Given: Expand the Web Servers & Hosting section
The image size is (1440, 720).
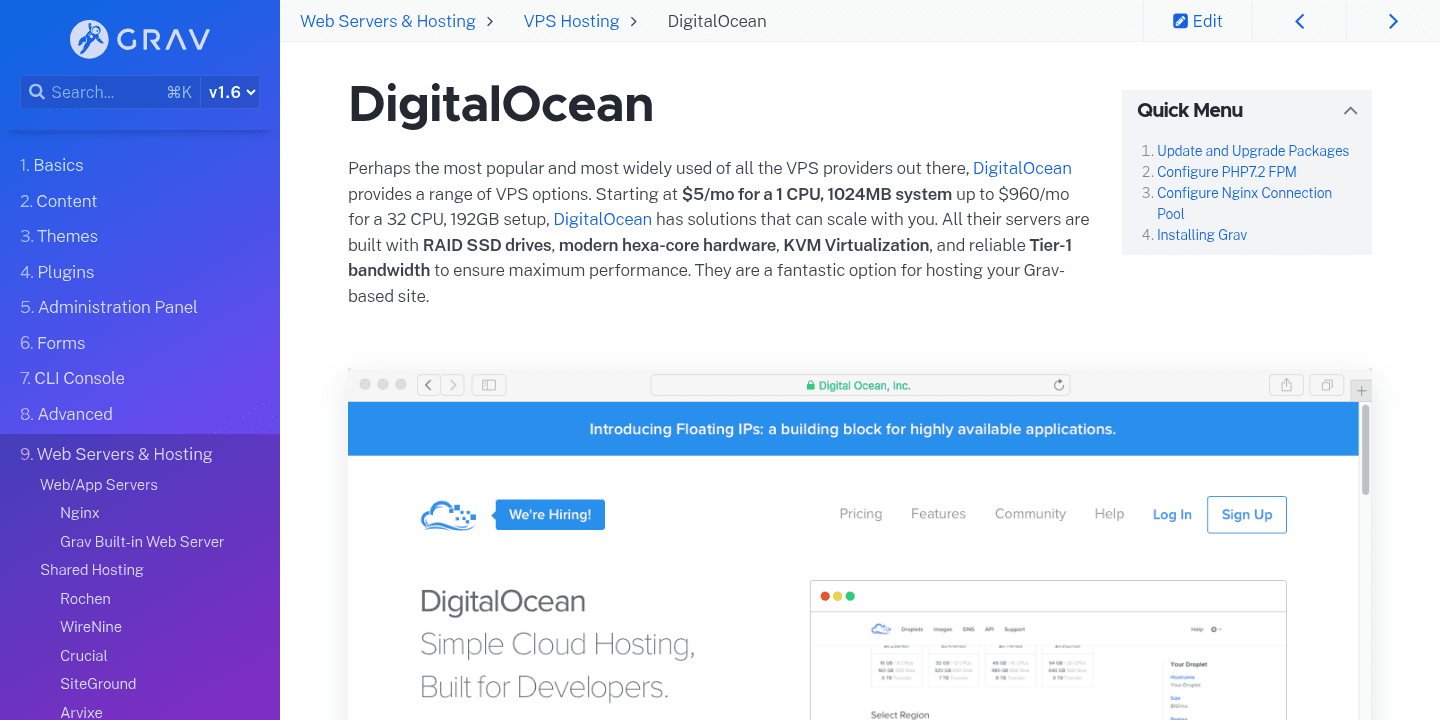Looking at the screenshot, I should pos(125,453).
